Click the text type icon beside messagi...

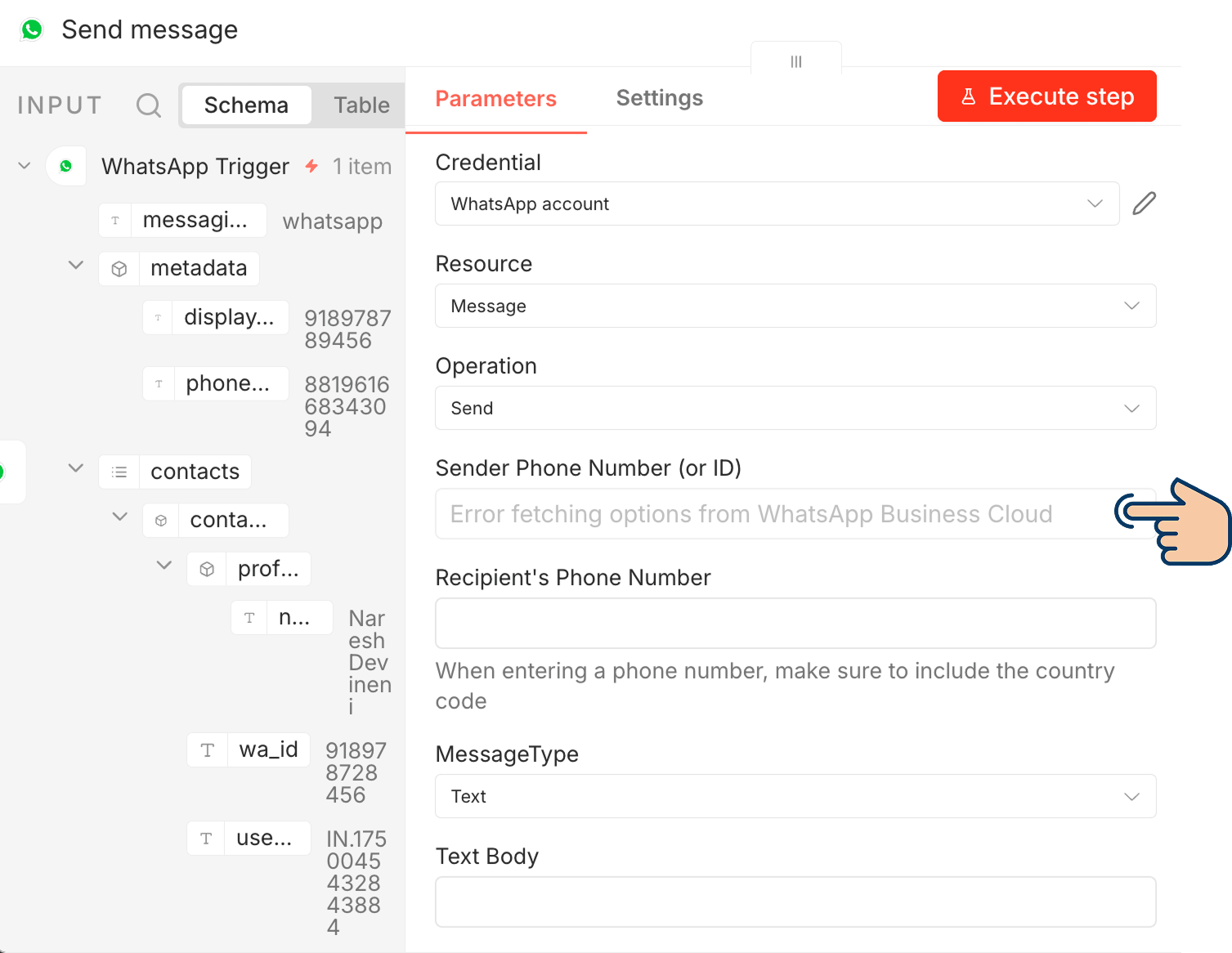(x=115, y=221)
